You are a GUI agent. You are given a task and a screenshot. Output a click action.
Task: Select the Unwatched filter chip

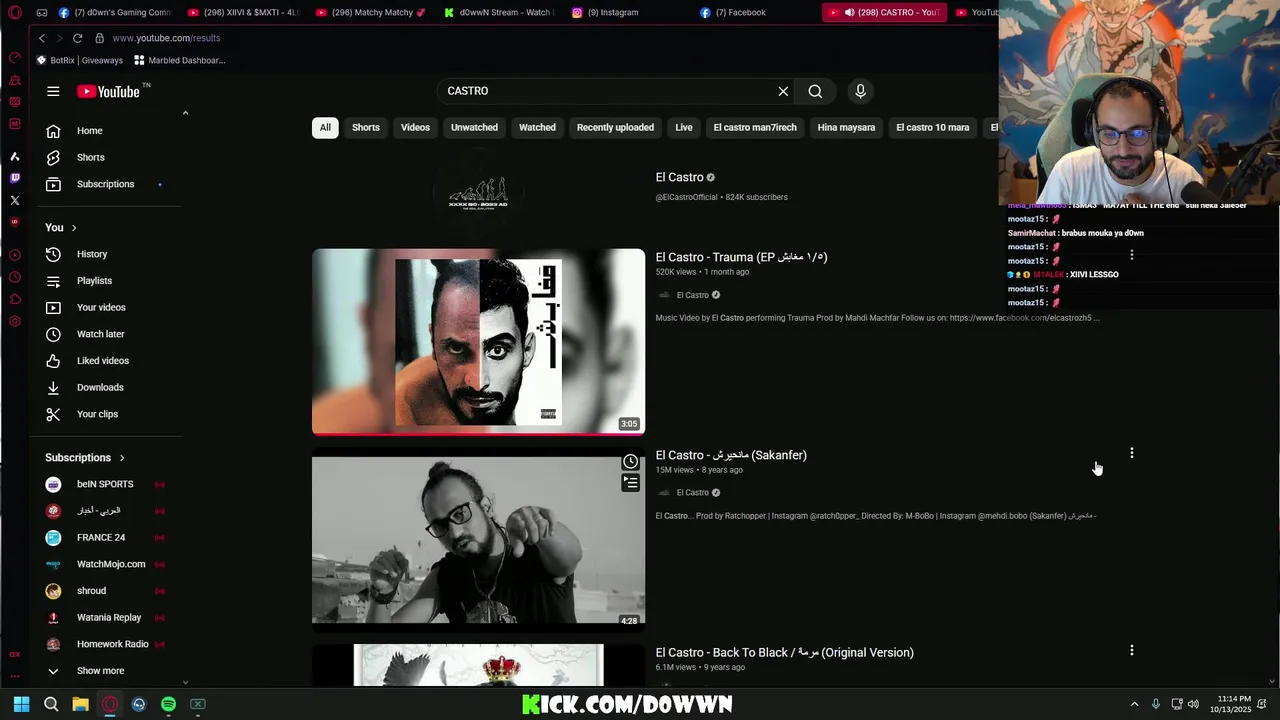[474, 127]
